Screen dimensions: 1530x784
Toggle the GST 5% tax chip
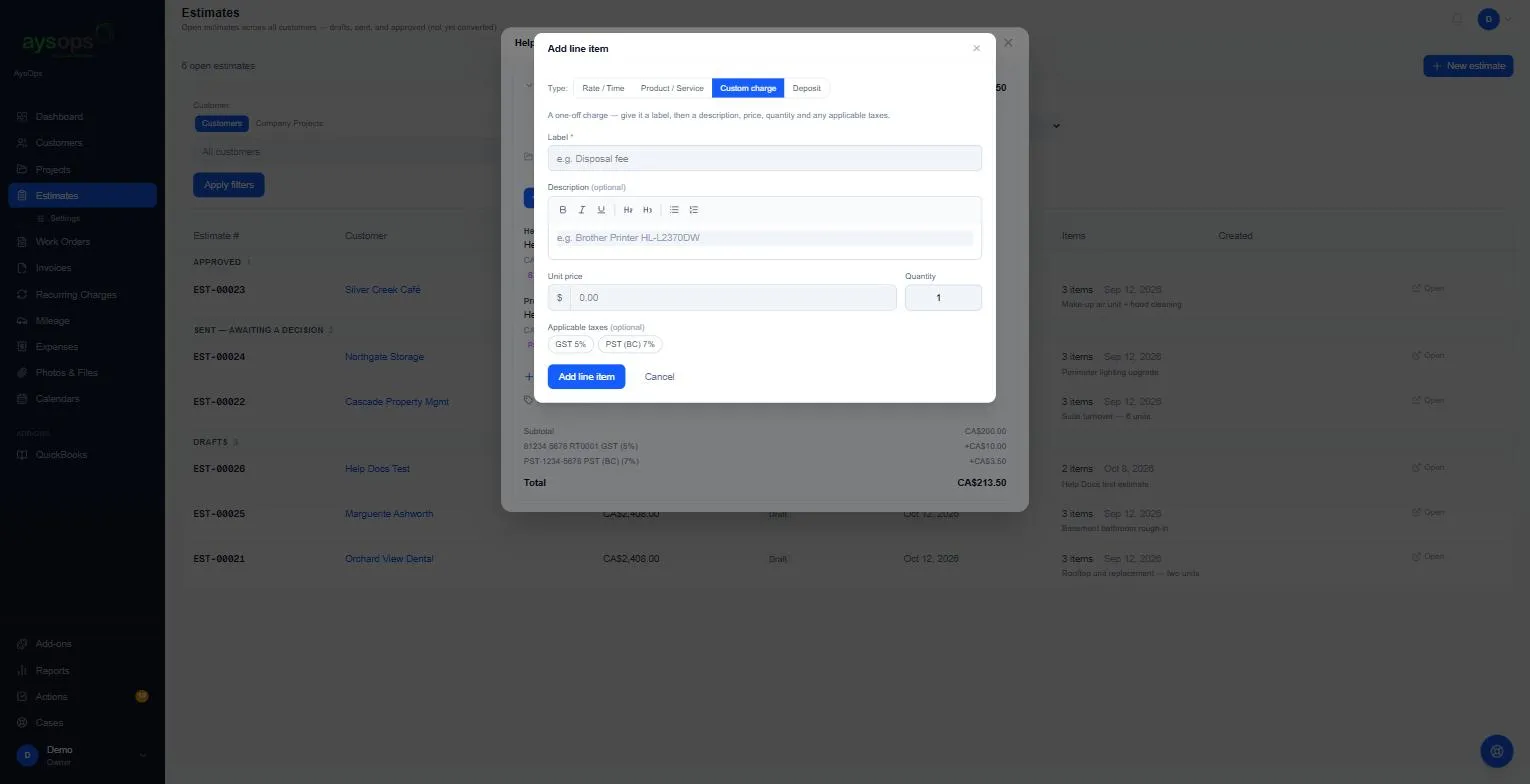(571, 344)
